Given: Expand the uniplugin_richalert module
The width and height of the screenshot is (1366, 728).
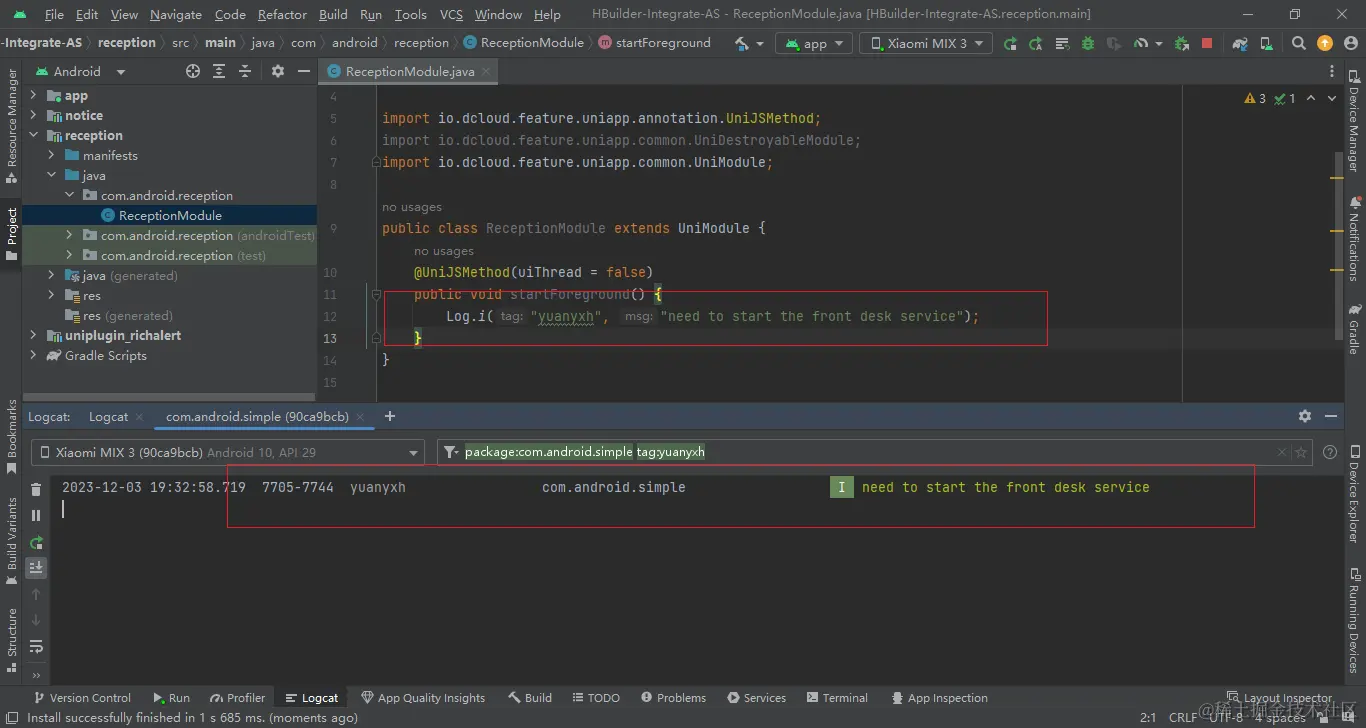Looking at the screenshot, I should pyautogui.click(x=33, y=335).
